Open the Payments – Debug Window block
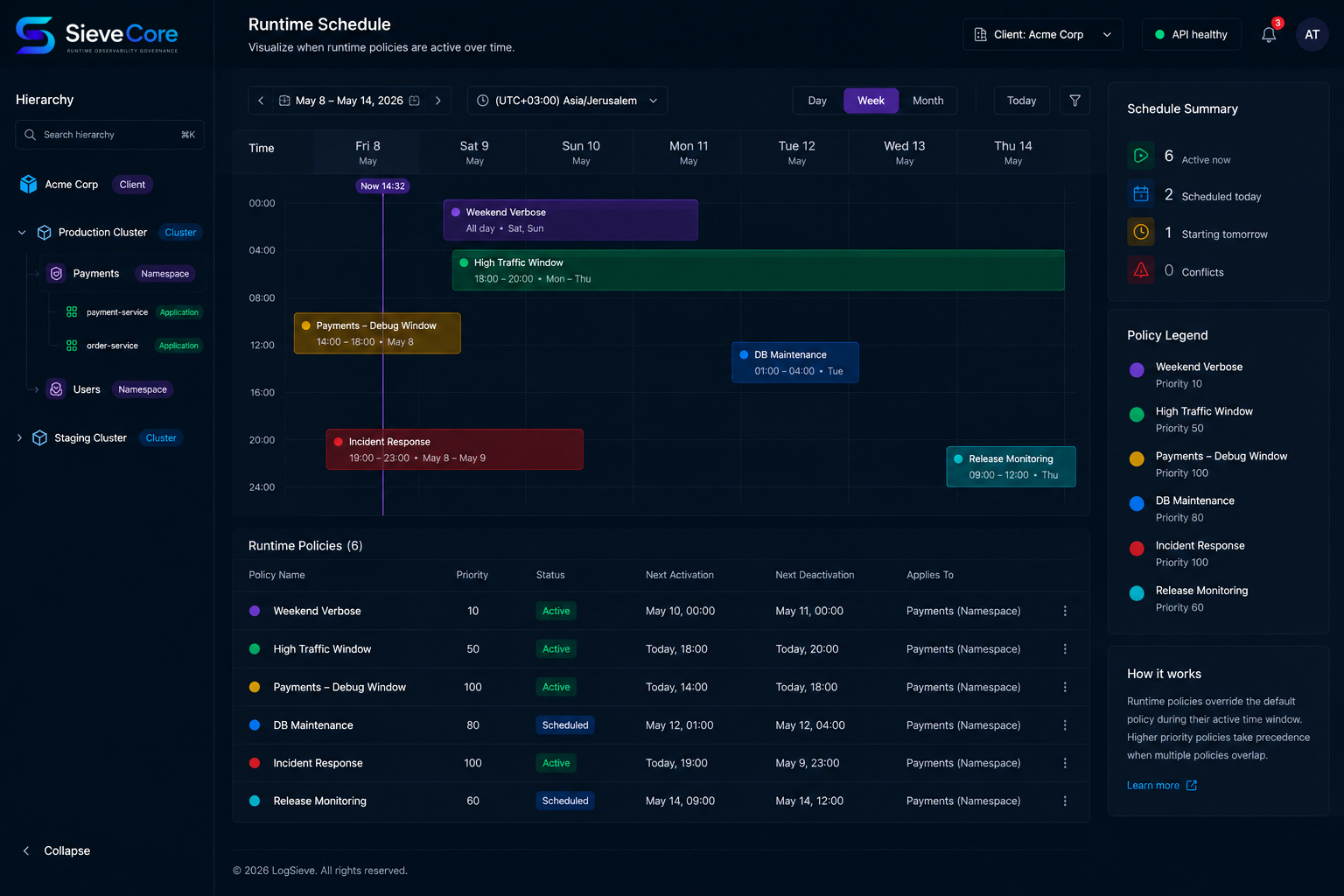Viewport: 1344px width, 896px height. coord(377,333)
